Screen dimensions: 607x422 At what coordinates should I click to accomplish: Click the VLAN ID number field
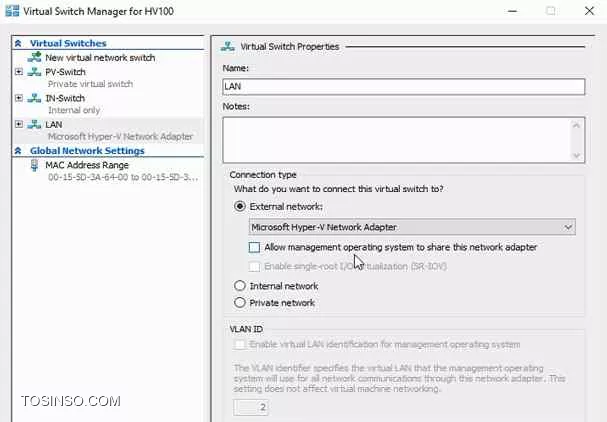click(250, 407)
